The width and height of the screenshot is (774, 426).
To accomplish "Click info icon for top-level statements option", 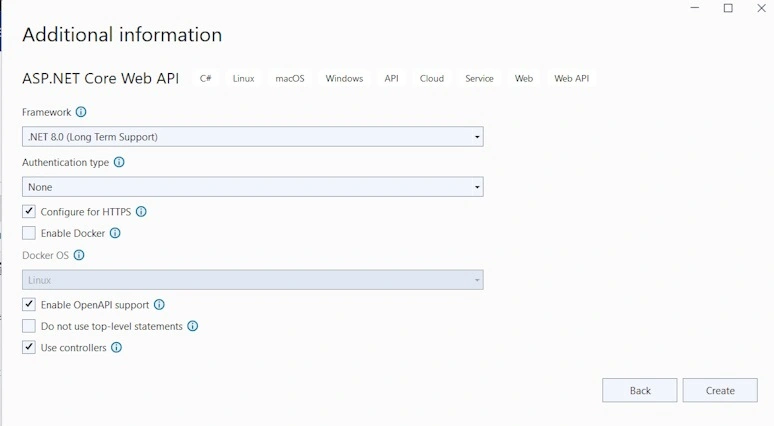I will pos(193,326).
